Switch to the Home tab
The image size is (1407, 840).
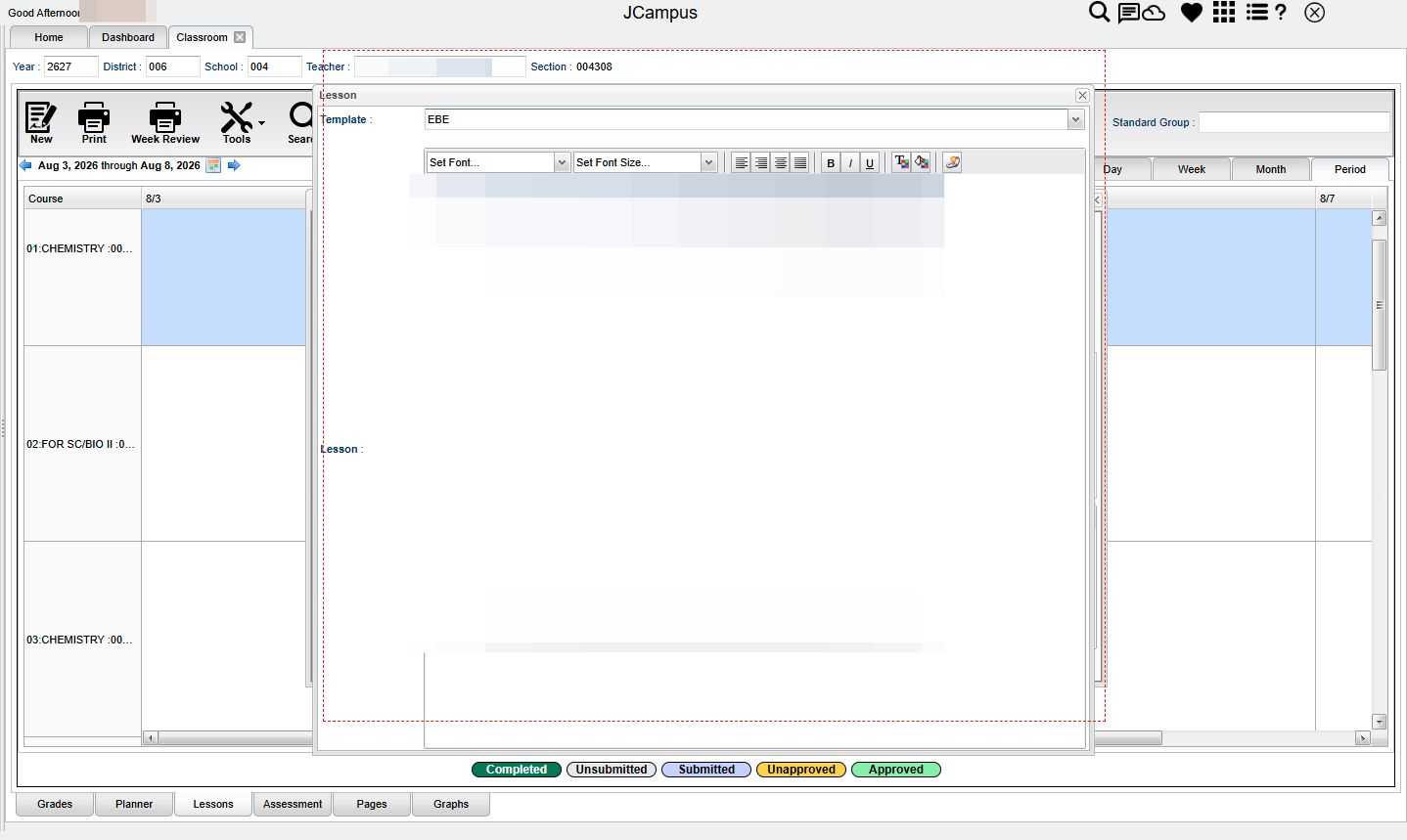pos(49,37)
